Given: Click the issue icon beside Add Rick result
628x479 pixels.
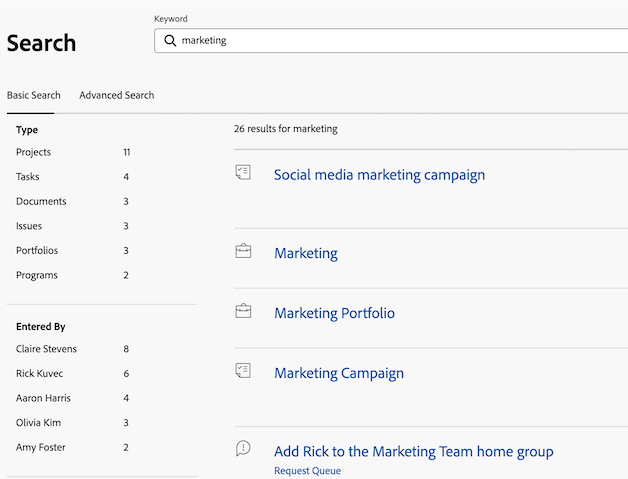Looking at the screenshot, I should [243, 449].
